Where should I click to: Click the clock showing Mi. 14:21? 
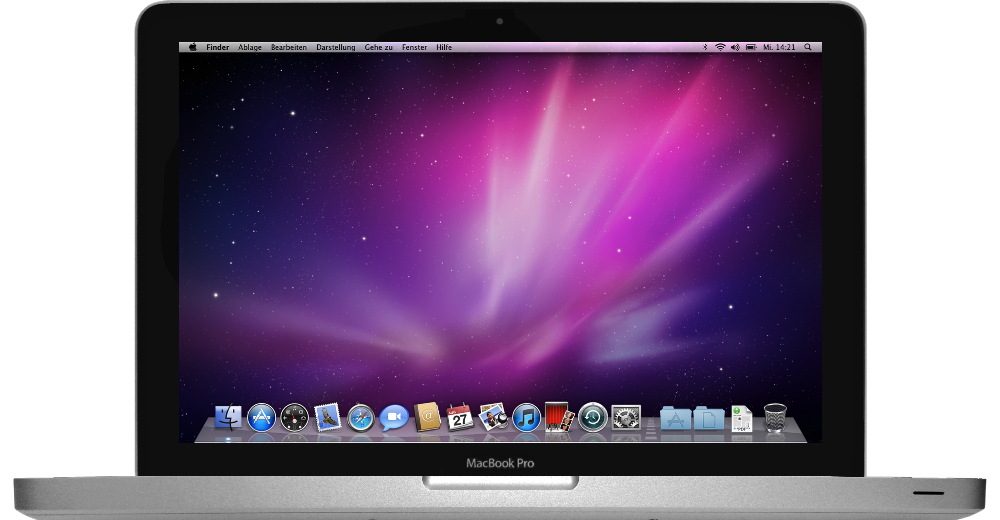pyautogui.click(x=779, y=47)
